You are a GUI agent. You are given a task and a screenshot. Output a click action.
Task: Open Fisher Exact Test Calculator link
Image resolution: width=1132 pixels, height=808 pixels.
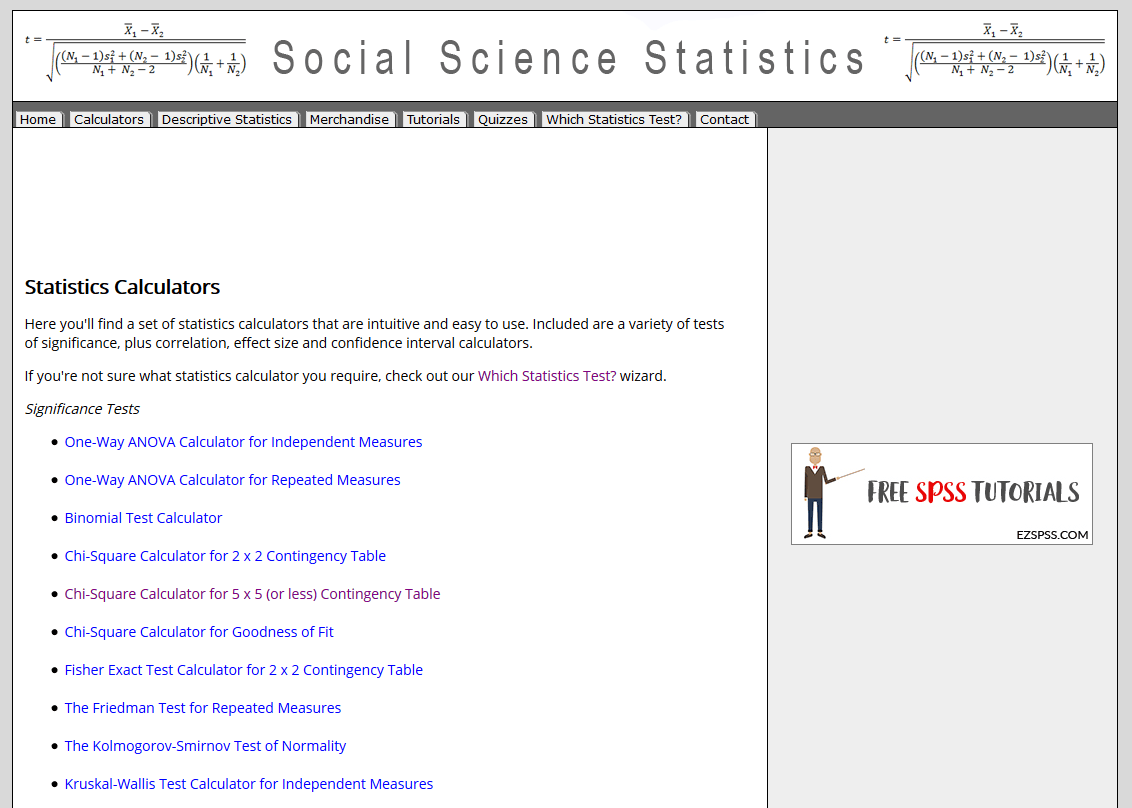[243, 670]
